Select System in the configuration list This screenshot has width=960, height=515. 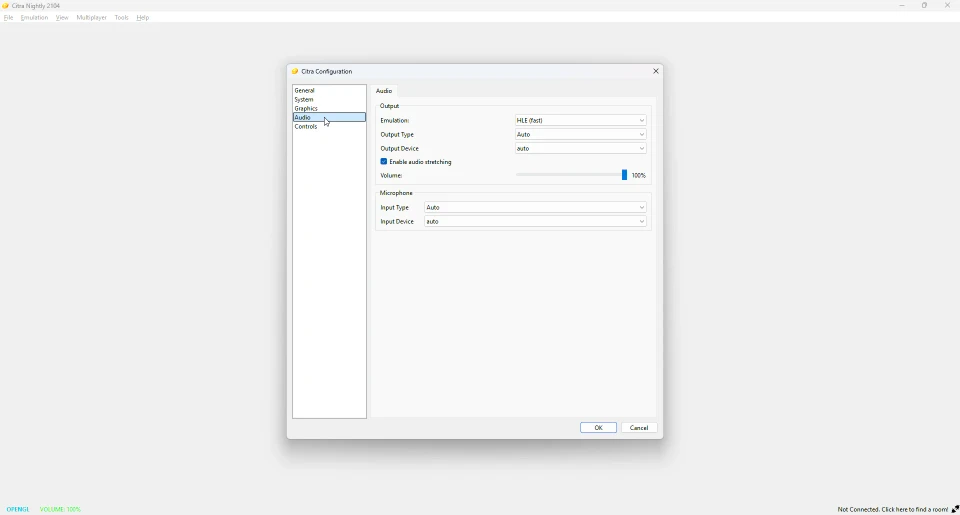329,99
